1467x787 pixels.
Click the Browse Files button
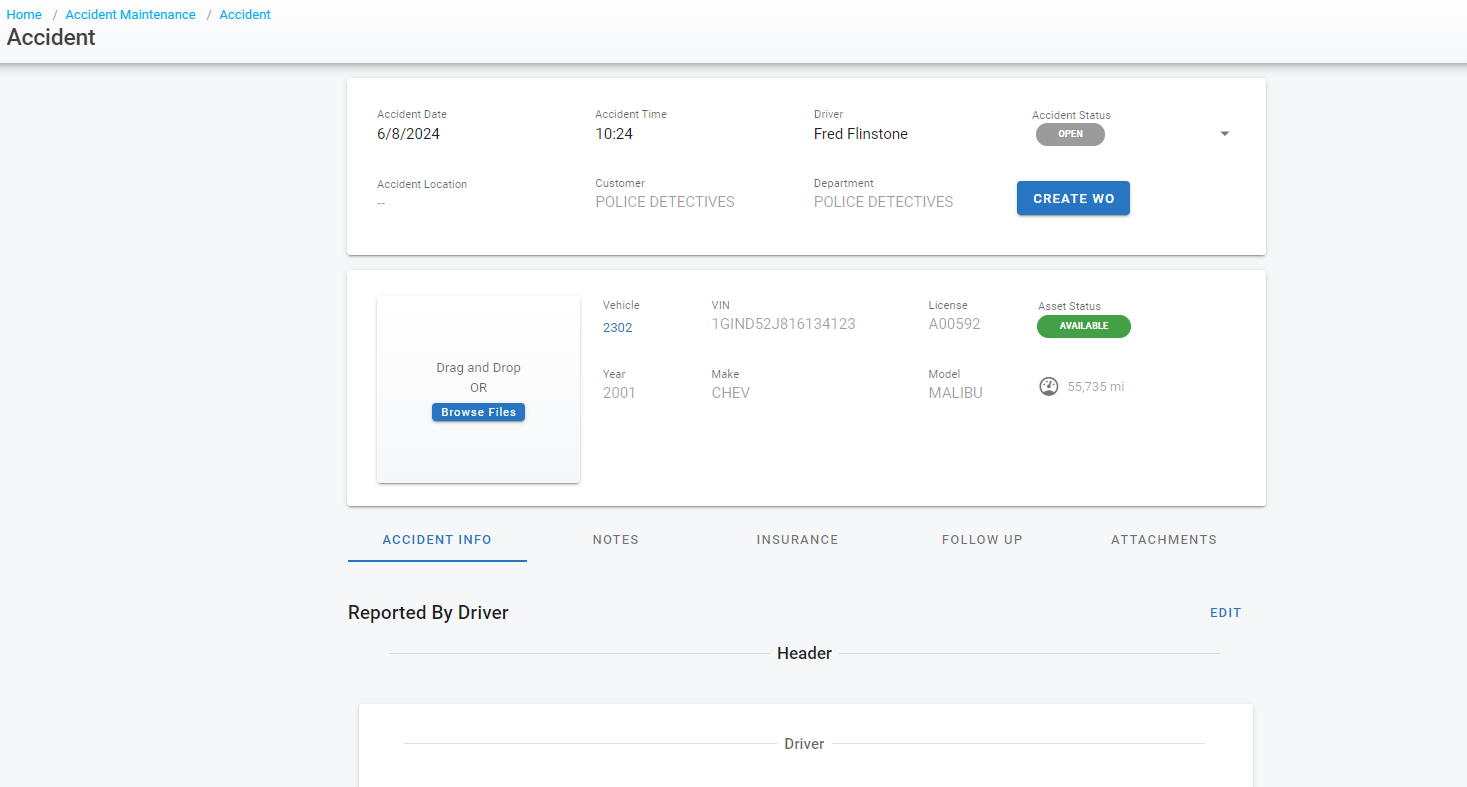[478, 412]
